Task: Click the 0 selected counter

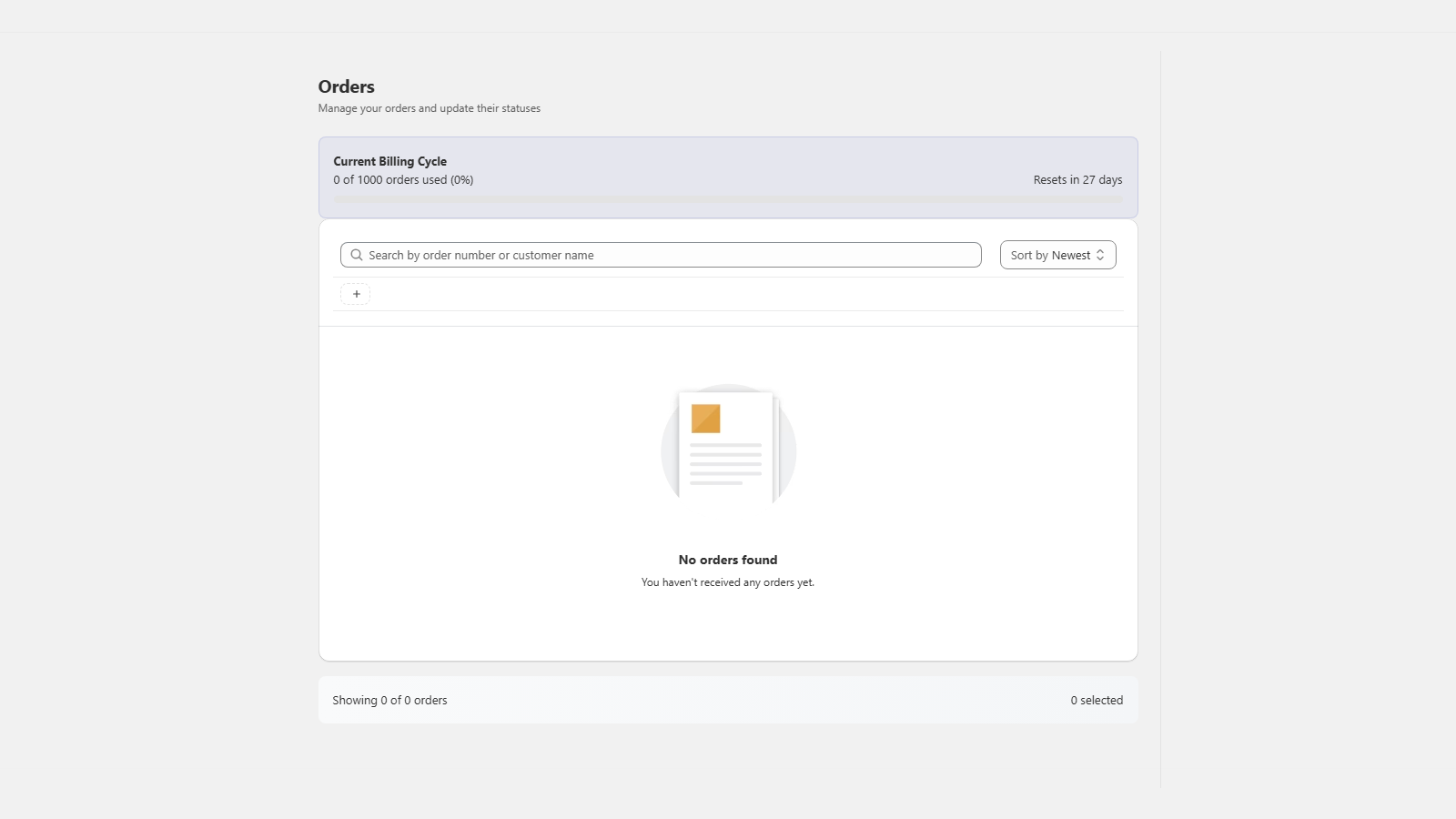Action: point(1097,700)
